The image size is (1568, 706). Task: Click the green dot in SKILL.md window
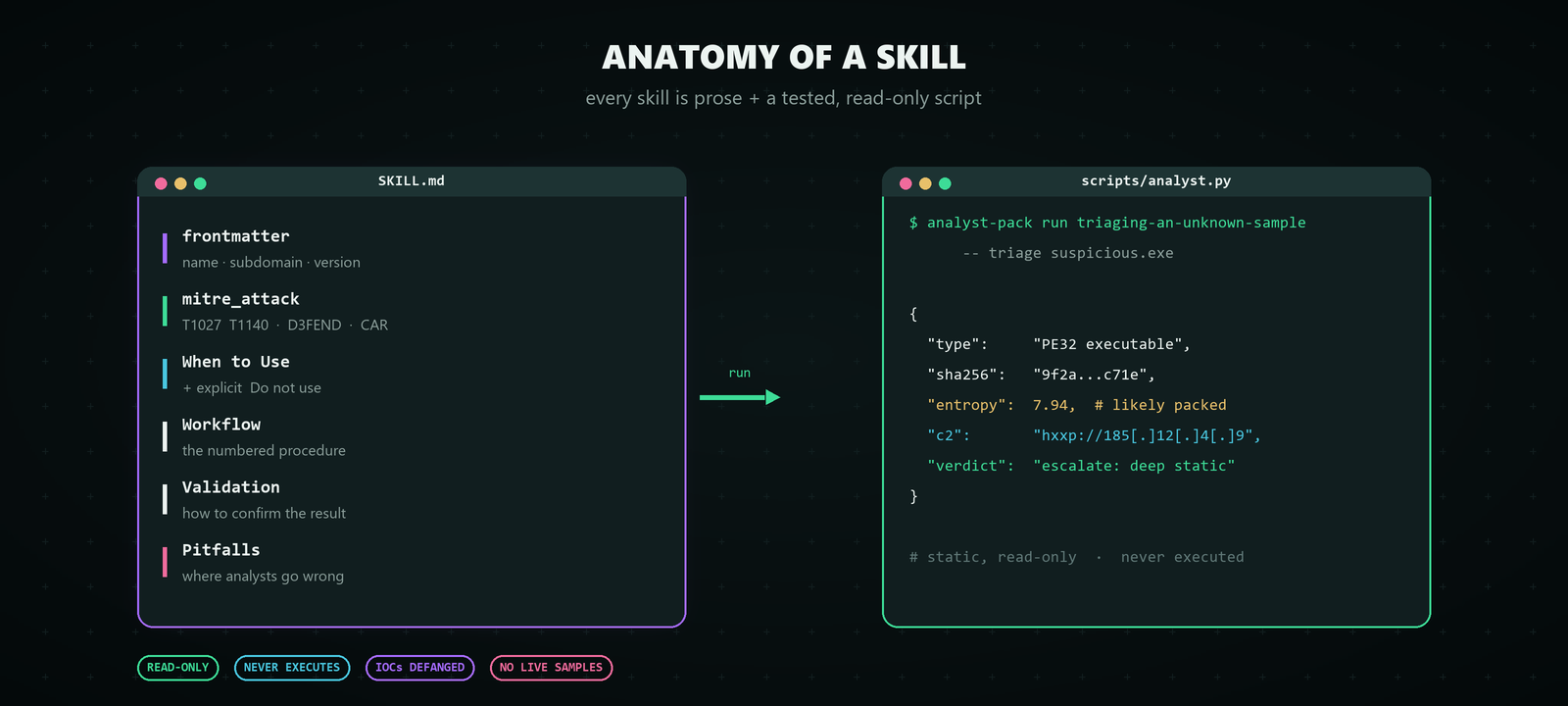pos(200,183)
